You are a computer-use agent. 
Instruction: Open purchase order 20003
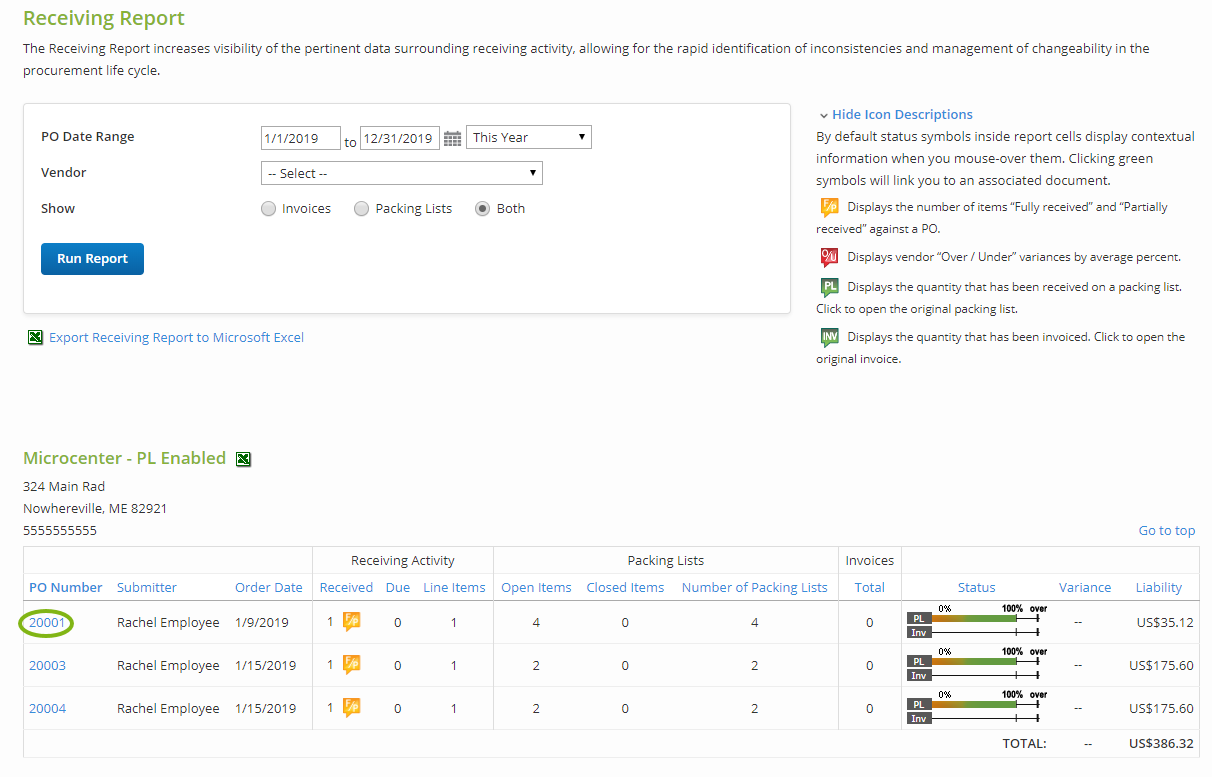pos(47,666)
